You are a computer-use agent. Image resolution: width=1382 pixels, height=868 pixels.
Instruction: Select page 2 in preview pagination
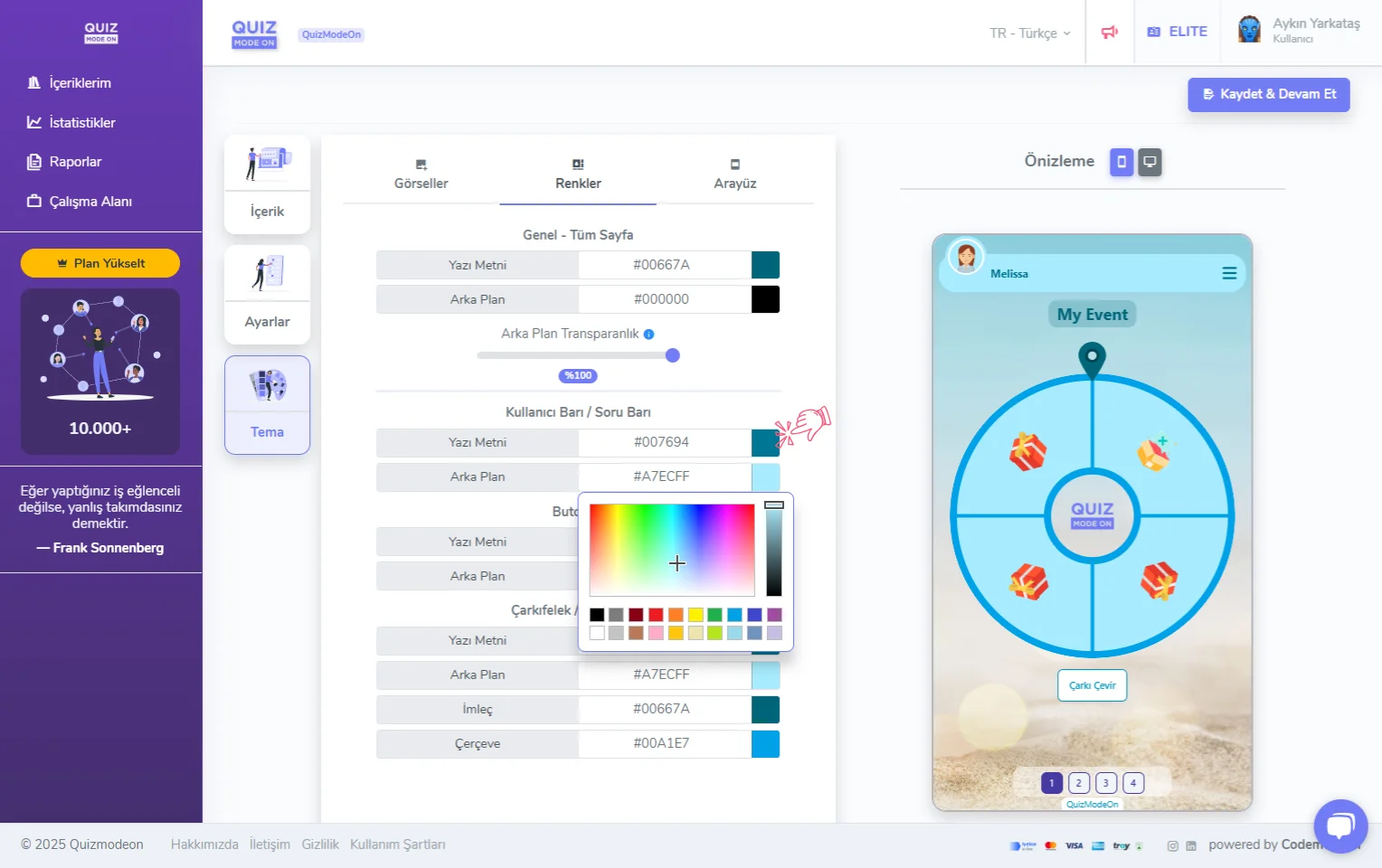(1078, 783)
